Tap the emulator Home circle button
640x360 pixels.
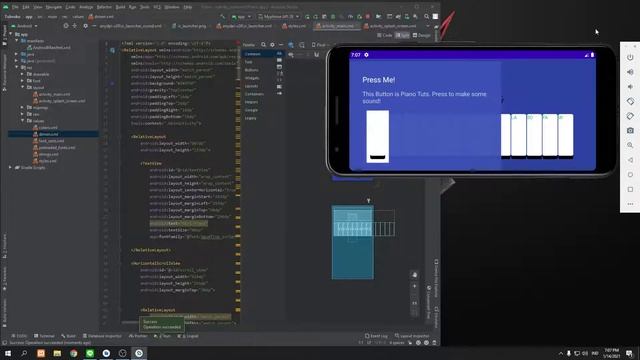630,174
